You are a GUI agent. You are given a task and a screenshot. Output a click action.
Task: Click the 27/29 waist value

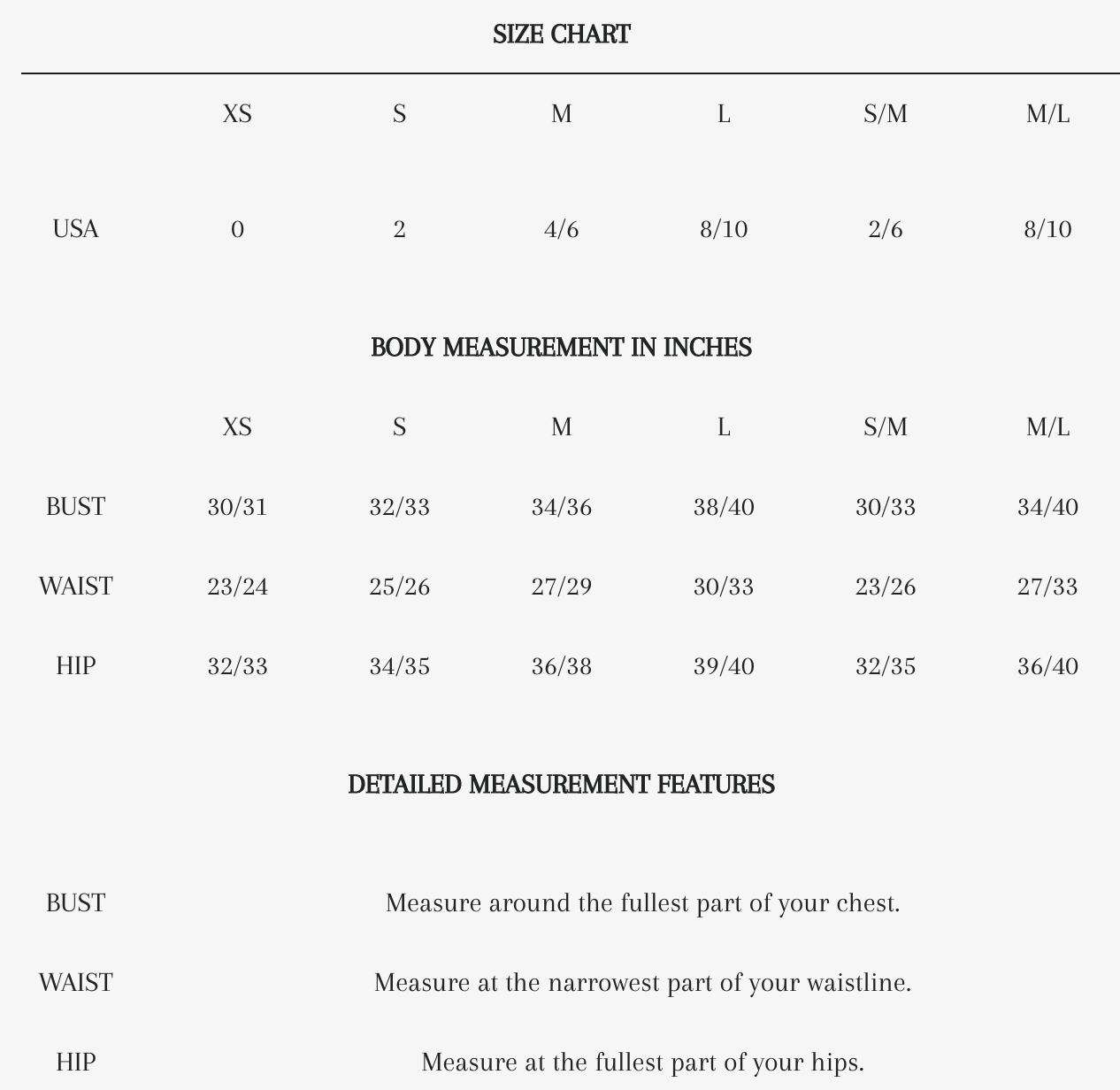[x=561, y=587]
